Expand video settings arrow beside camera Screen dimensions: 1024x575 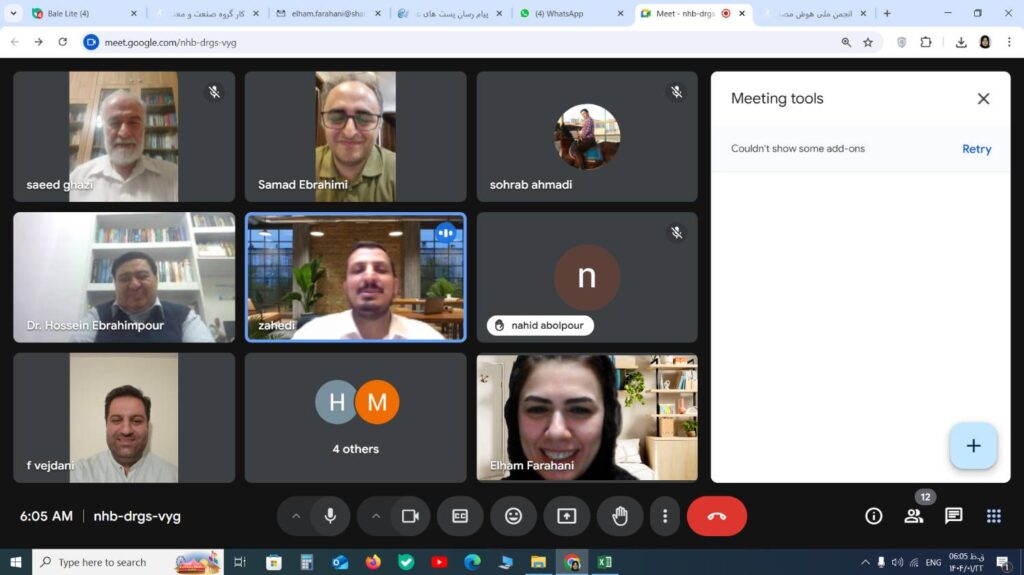[376, 516]
